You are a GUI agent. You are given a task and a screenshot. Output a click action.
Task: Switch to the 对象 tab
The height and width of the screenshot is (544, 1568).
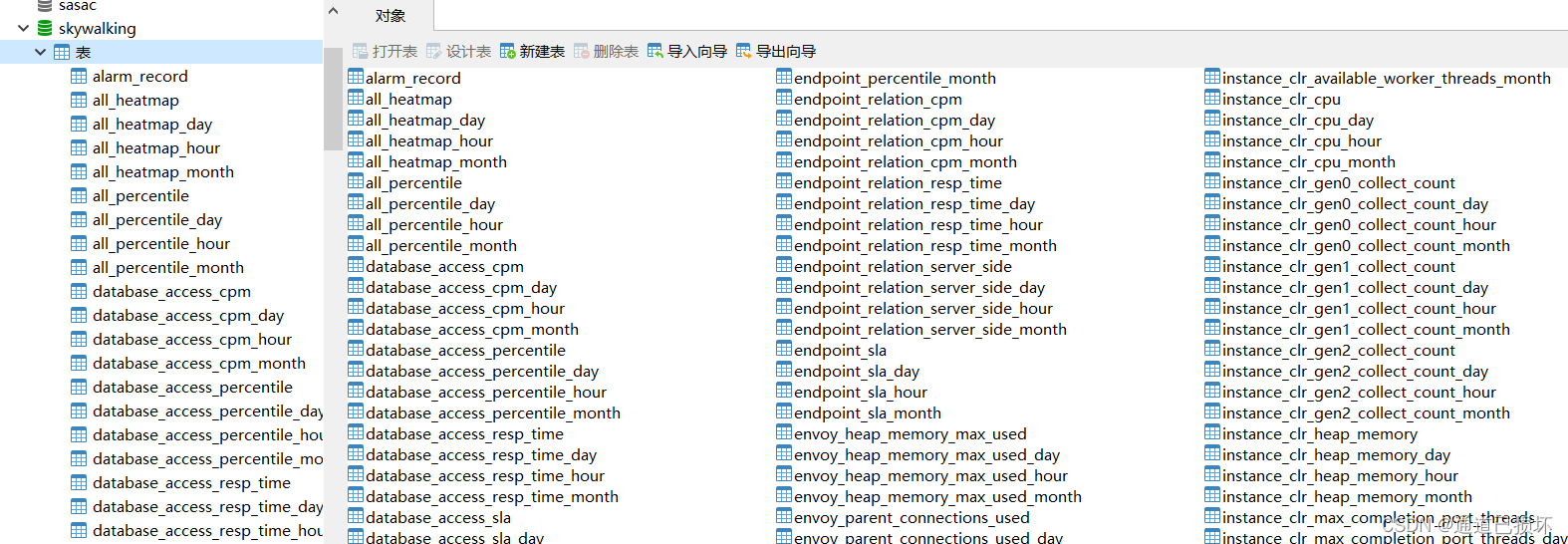pos(391,16)
